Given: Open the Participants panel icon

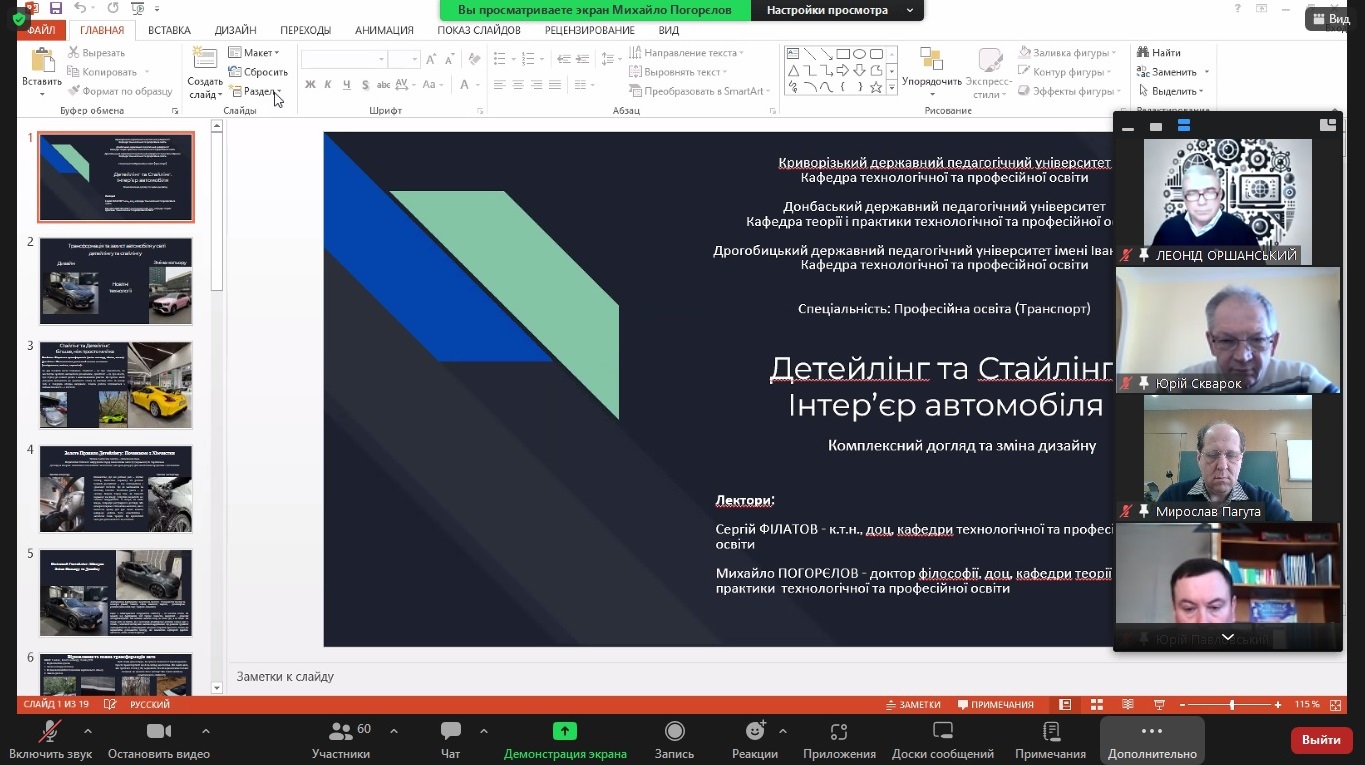Looking at the screenshot, I should click(x=340, y=732).
